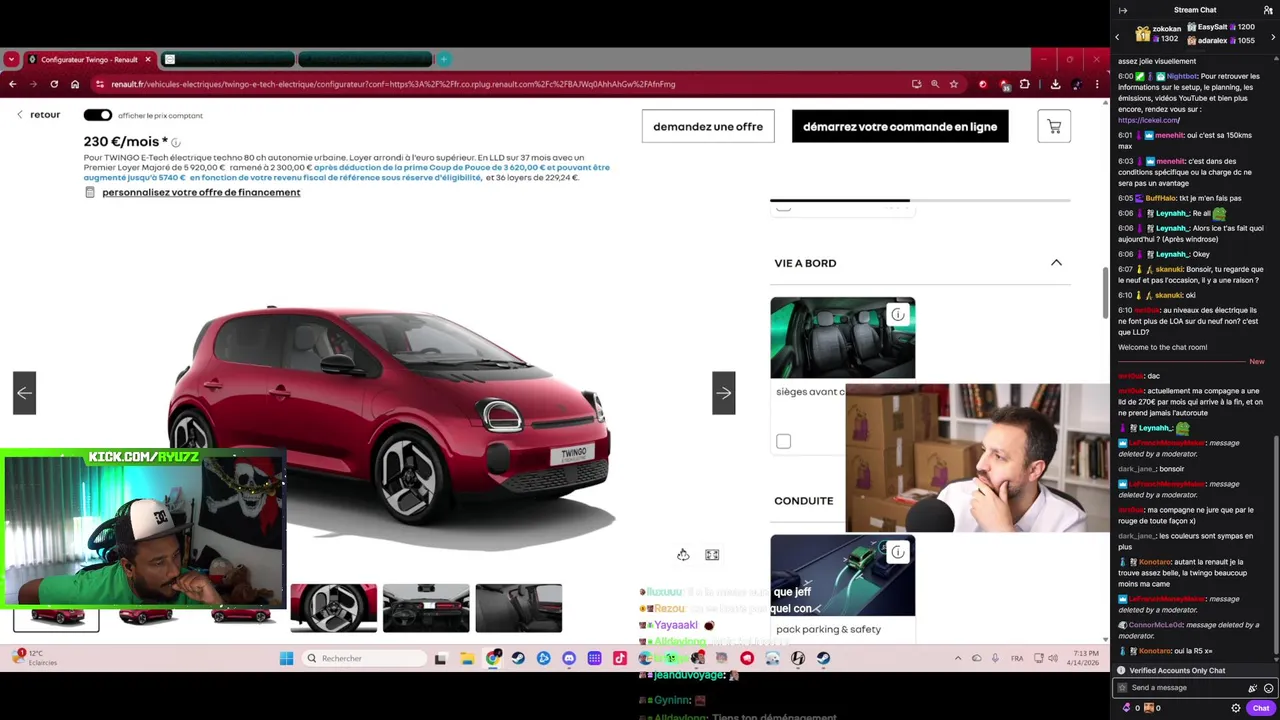This screenshot has width=1280, height=720.
Task: Open Discord from taskbar
Action: [569, 658]
